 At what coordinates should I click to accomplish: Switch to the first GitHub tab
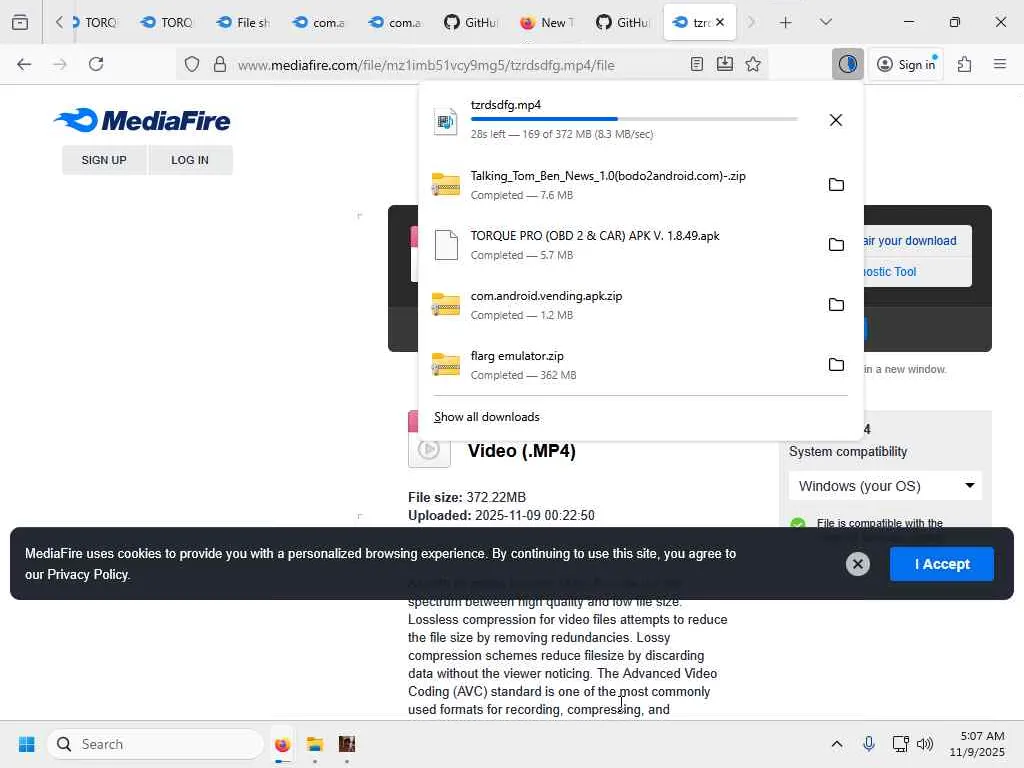click(x=472, y=22)
